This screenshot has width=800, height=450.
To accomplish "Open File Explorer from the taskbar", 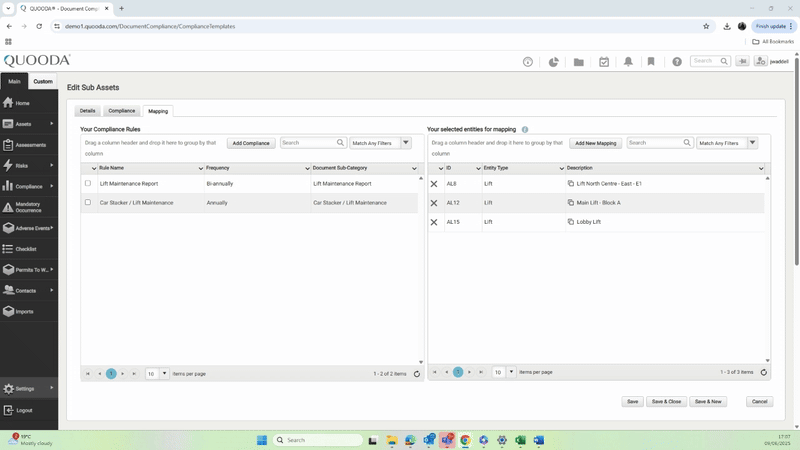I will pos(391,440).
